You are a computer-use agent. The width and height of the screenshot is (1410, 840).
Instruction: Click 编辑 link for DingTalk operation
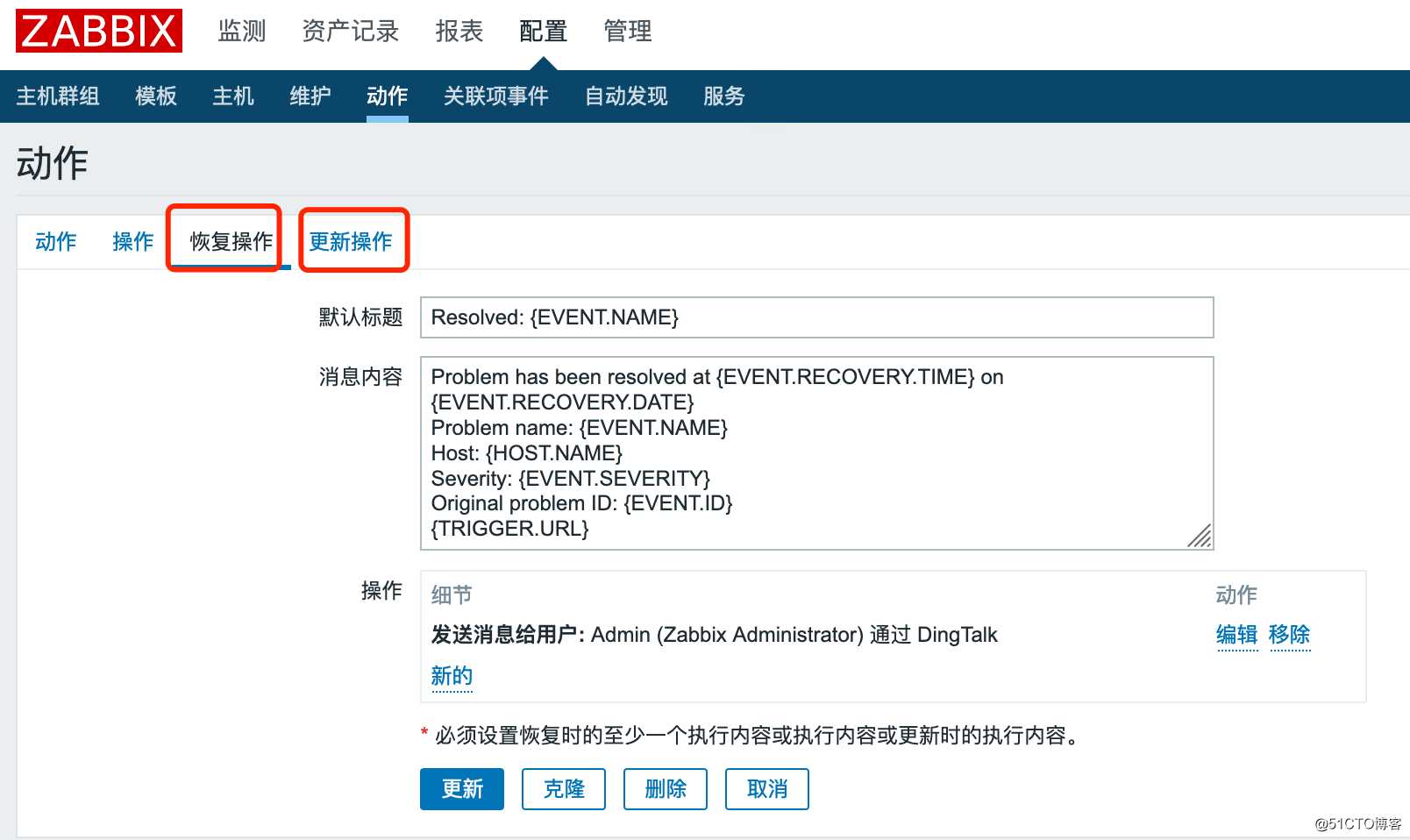(x=1237, y=635)
